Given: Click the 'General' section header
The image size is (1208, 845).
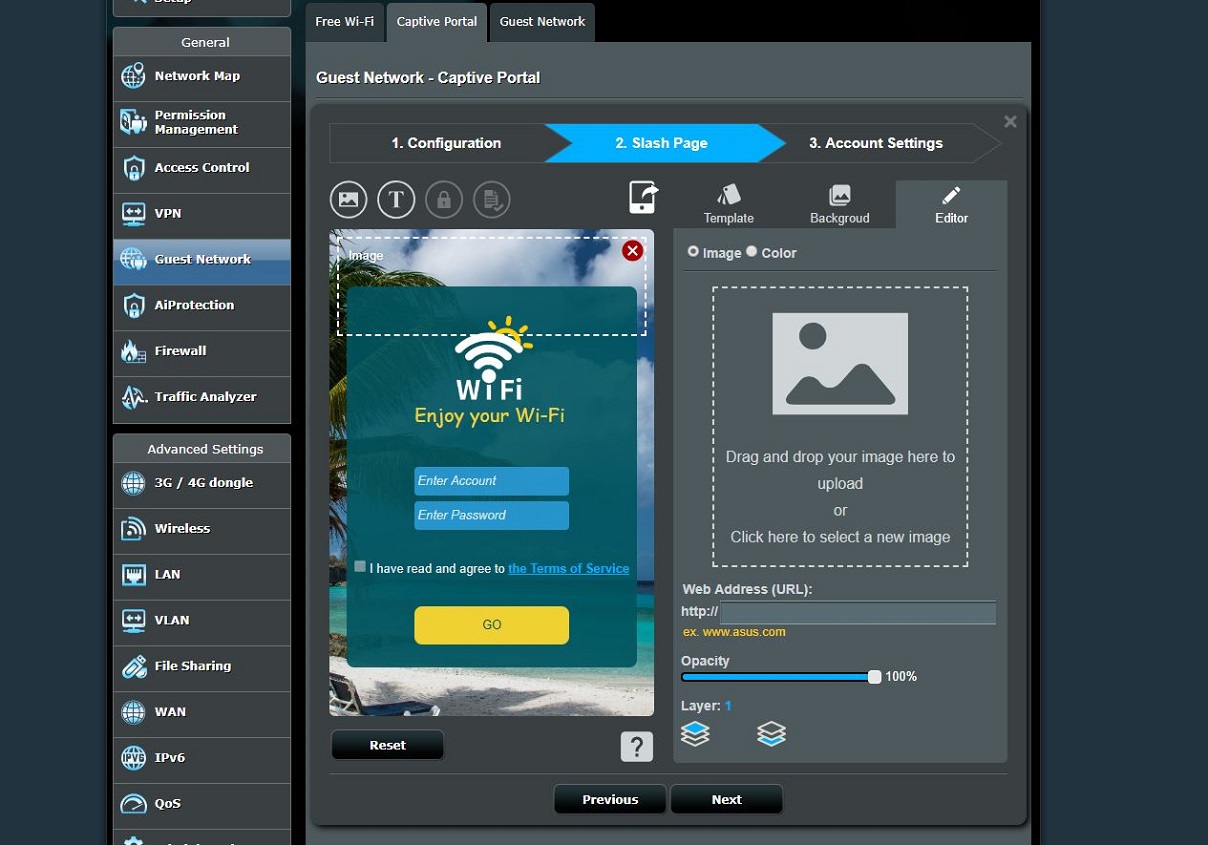Looking at the screenshot, I should point(202,42).
